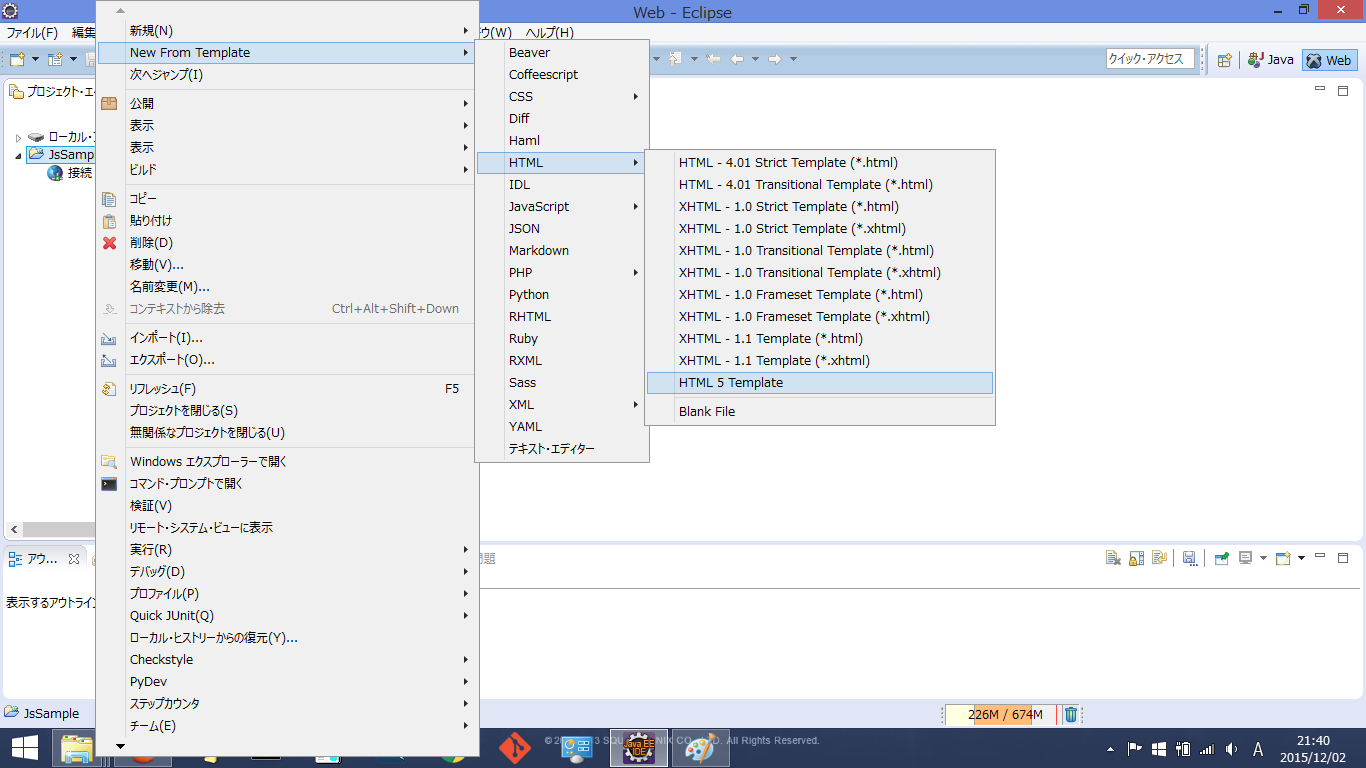The height and width of the screenshot is (768, 1366).
Task: Open the チーム(E) submenu
Action: 287,725
